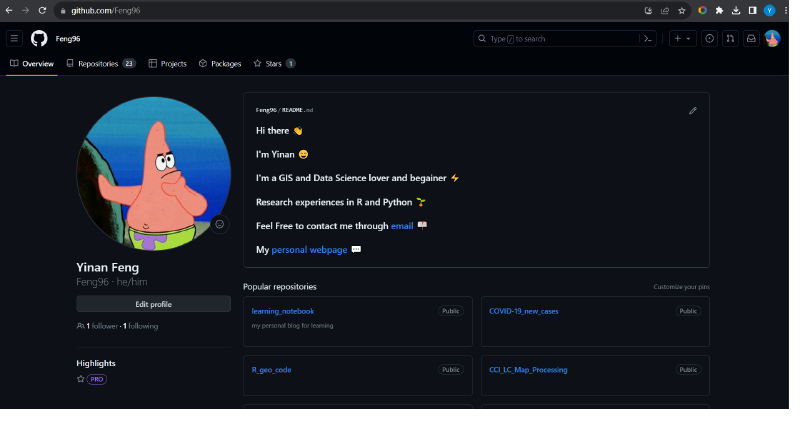Open the user avatar menu in header
This screenshot has height=429, width=800.
pyautogui.click(x=772, y=38)
